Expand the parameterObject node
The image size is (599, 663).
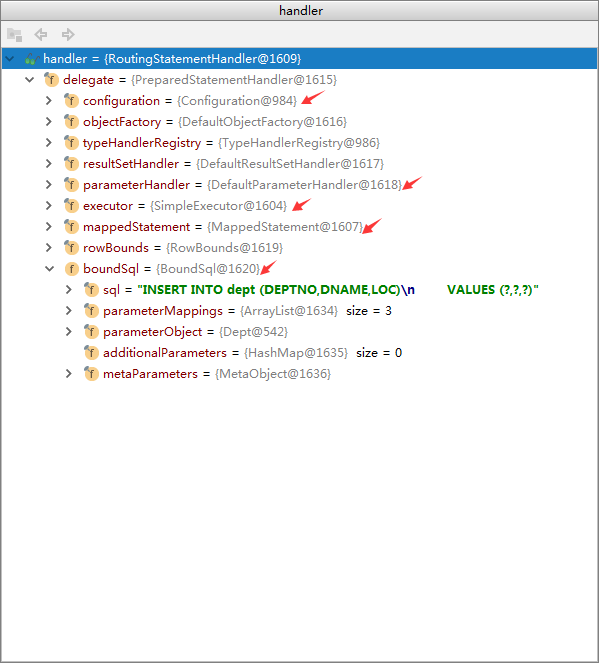tap(69, 332)
